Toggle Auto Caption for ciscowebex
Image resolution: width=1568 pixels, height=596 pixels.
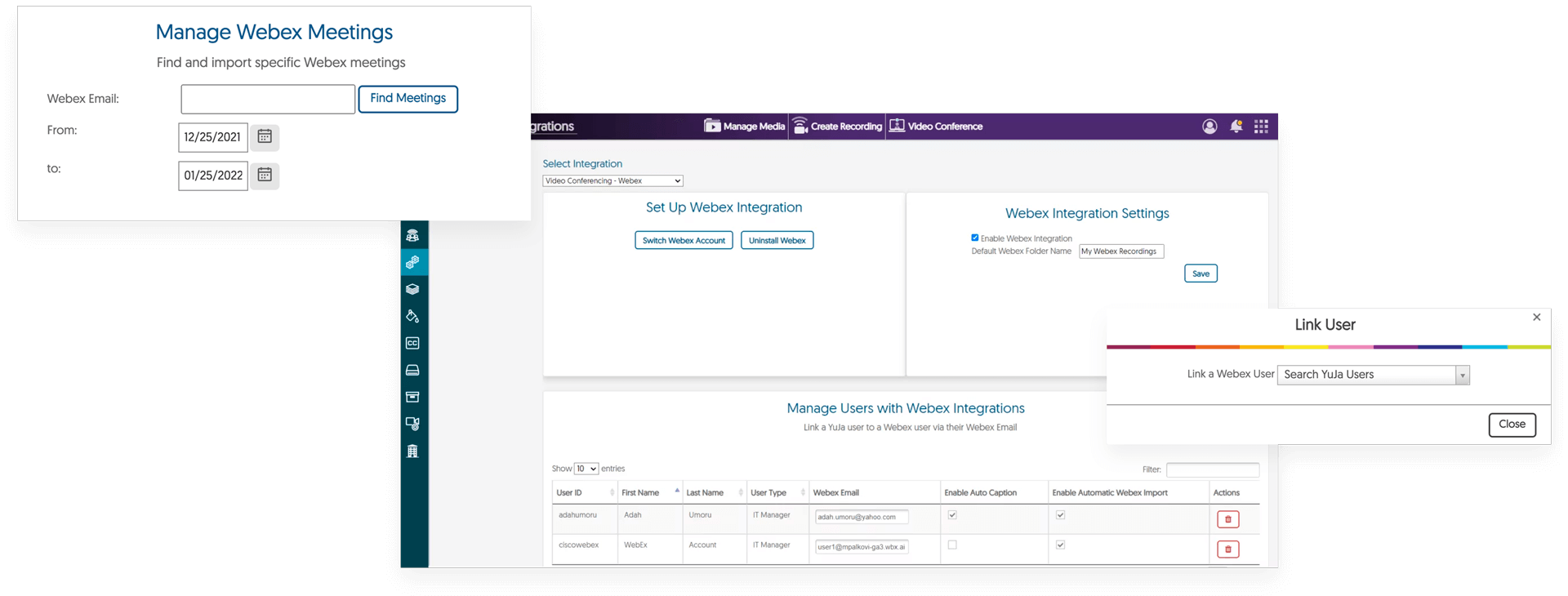click(952, 545)
